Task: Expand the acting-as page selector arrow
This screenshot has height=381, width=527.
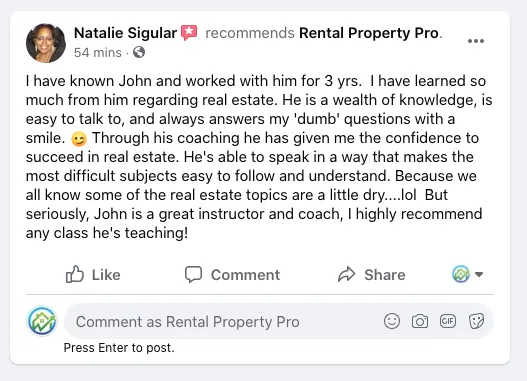Action: click(x=479, y=274)
